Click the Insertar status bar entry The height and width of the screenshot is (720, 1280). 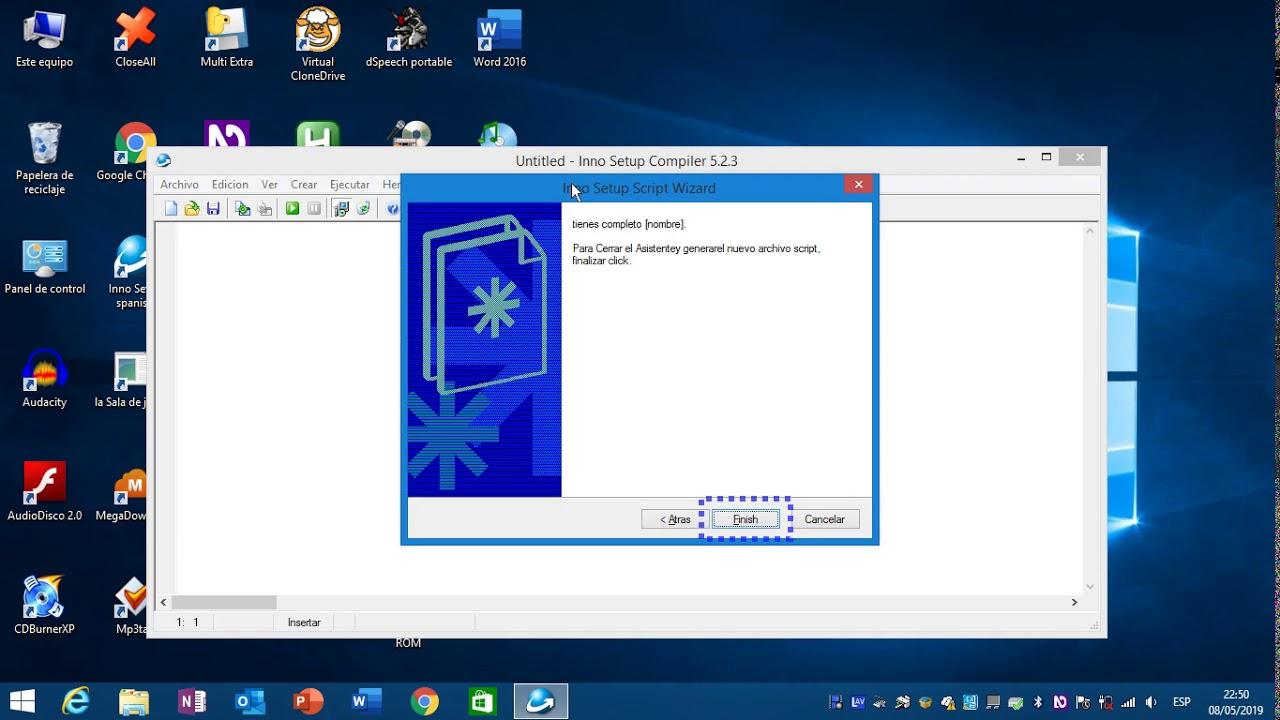(304, 622)
